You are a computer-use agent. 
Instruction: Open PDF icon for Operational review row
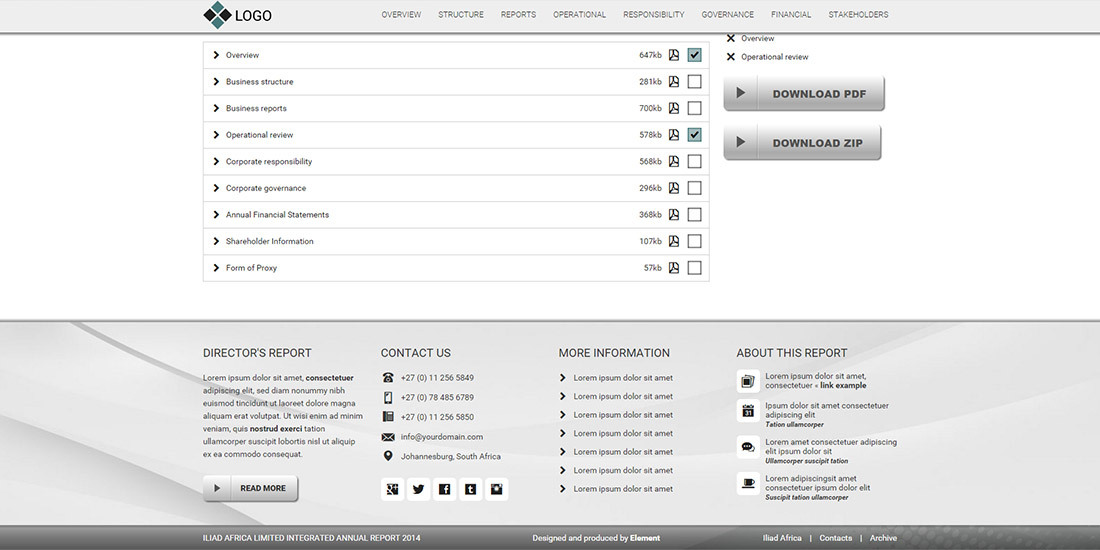coord(673,135)
